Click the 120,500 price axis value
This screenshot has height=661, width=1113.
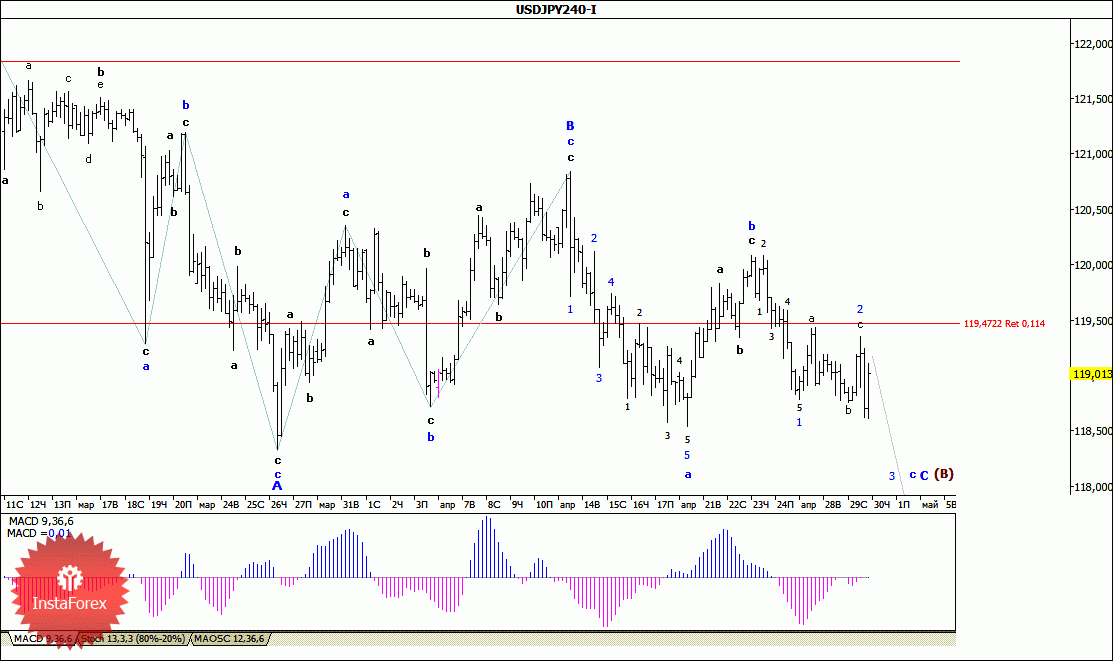1093,210
